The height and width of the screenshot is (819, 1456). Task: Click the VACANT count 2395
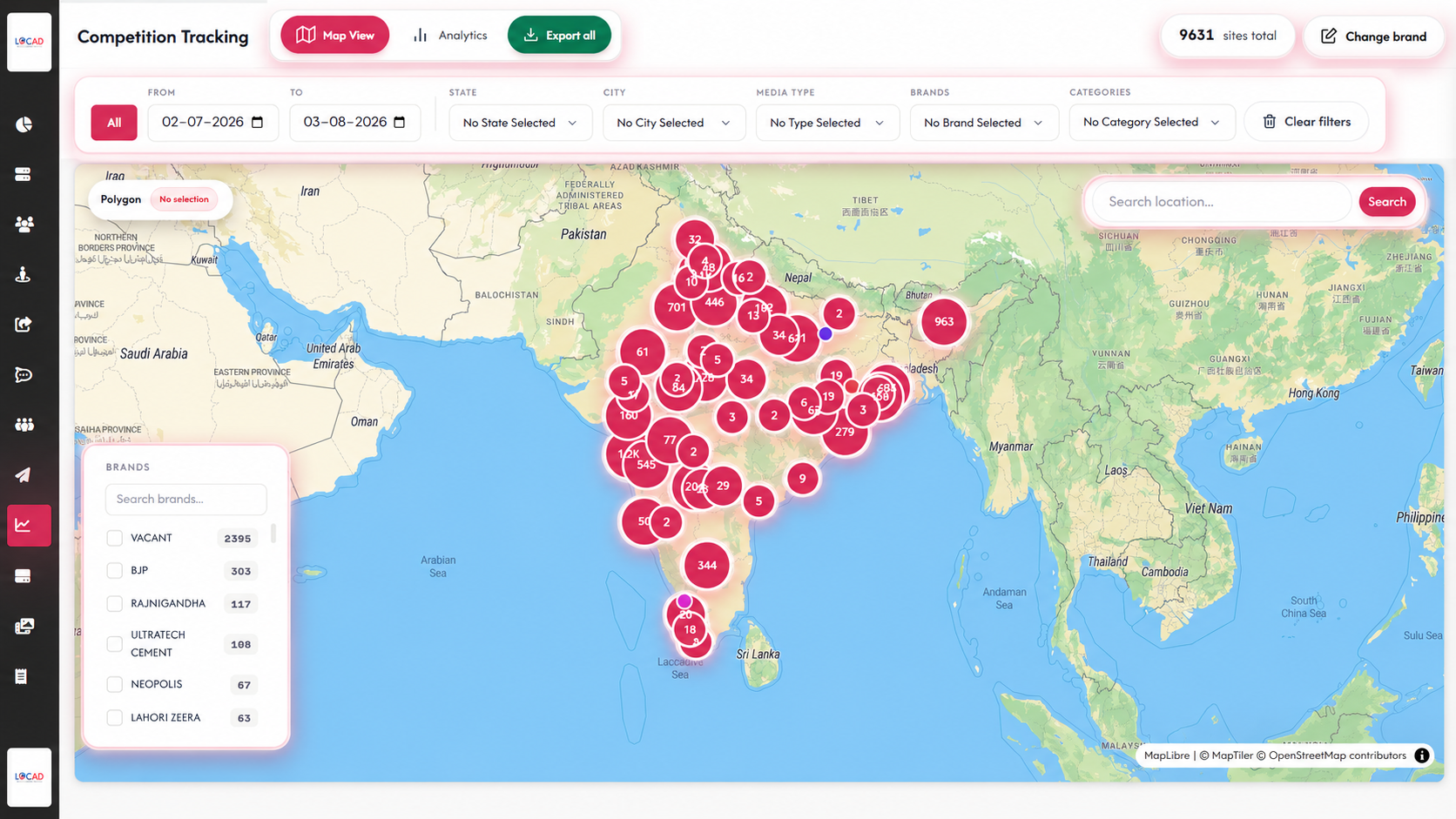click(x=237, y=539)
